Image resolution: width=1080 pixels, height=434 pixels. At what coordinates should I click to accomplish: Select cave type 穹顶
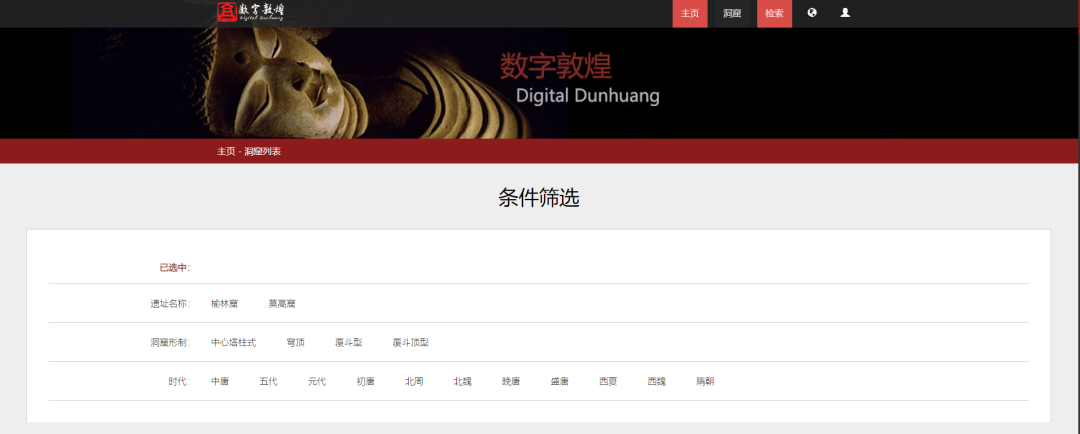295,342
